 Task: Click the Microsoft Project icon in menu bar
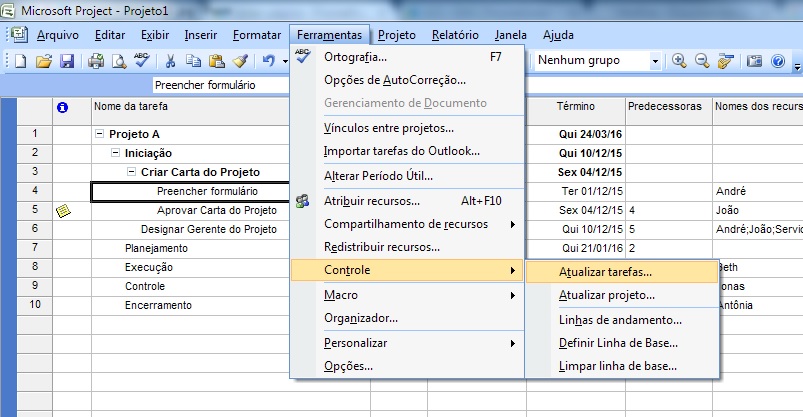pyautogui.click(x=19, y=35)
